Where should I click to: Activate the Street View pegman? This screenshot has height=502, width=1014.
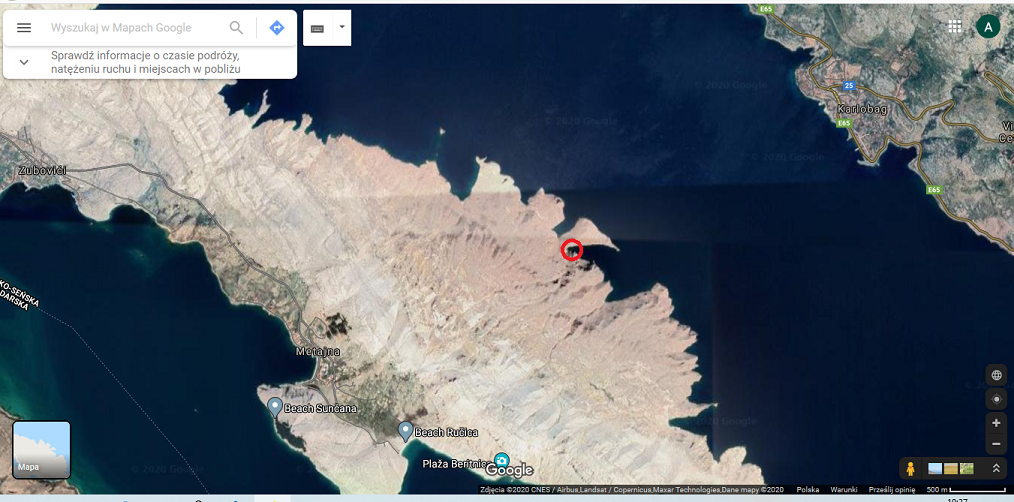click(911, 468)
